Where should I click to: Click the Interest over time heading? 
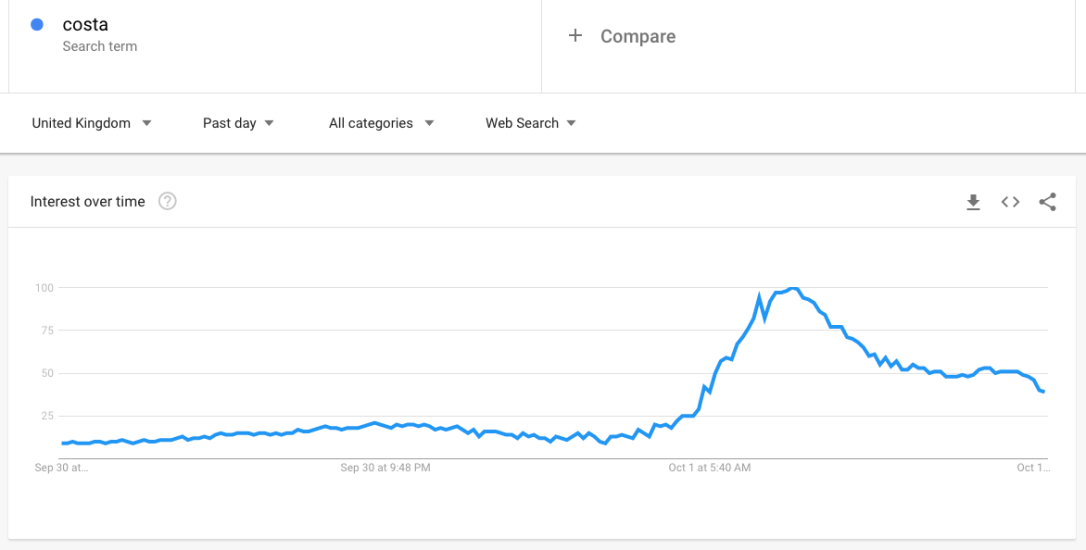(87, 202)
